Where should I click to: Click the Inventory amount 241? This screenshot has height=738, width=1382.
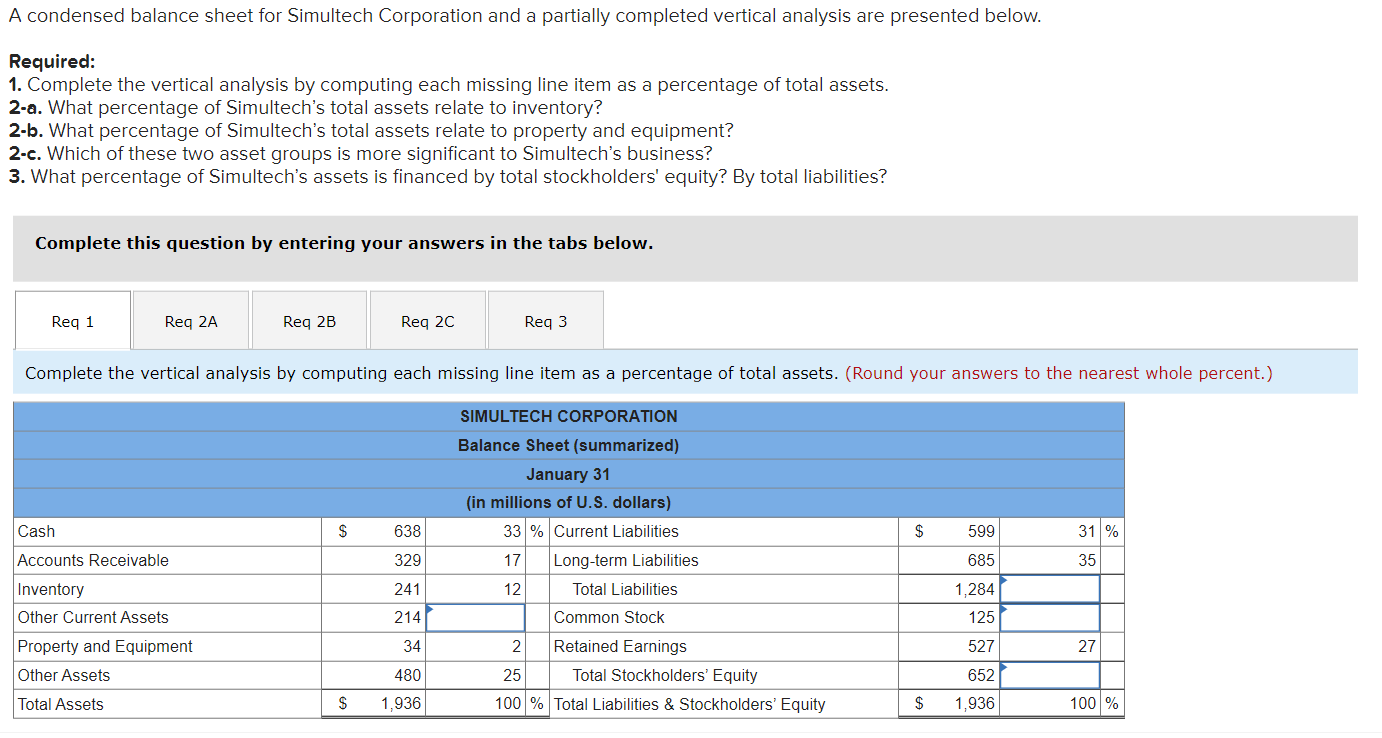pyautogui.click(x=408, y=590)
